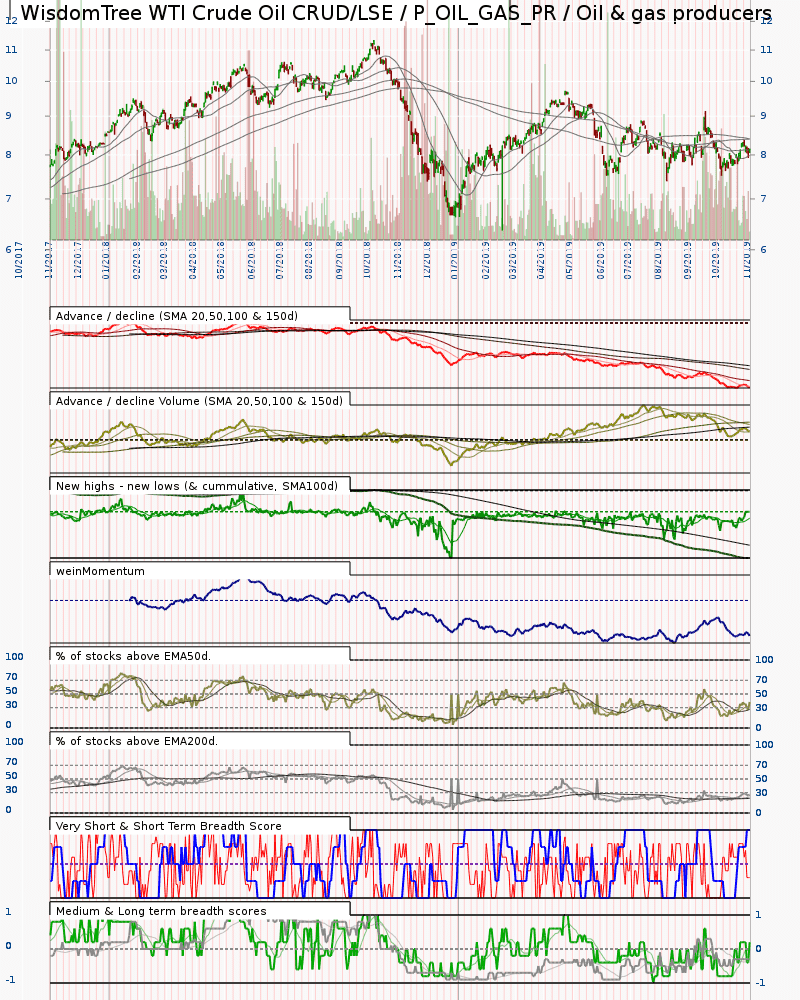
Task: Click the 03/2019 date label
Action: click(x=512, y=260)
